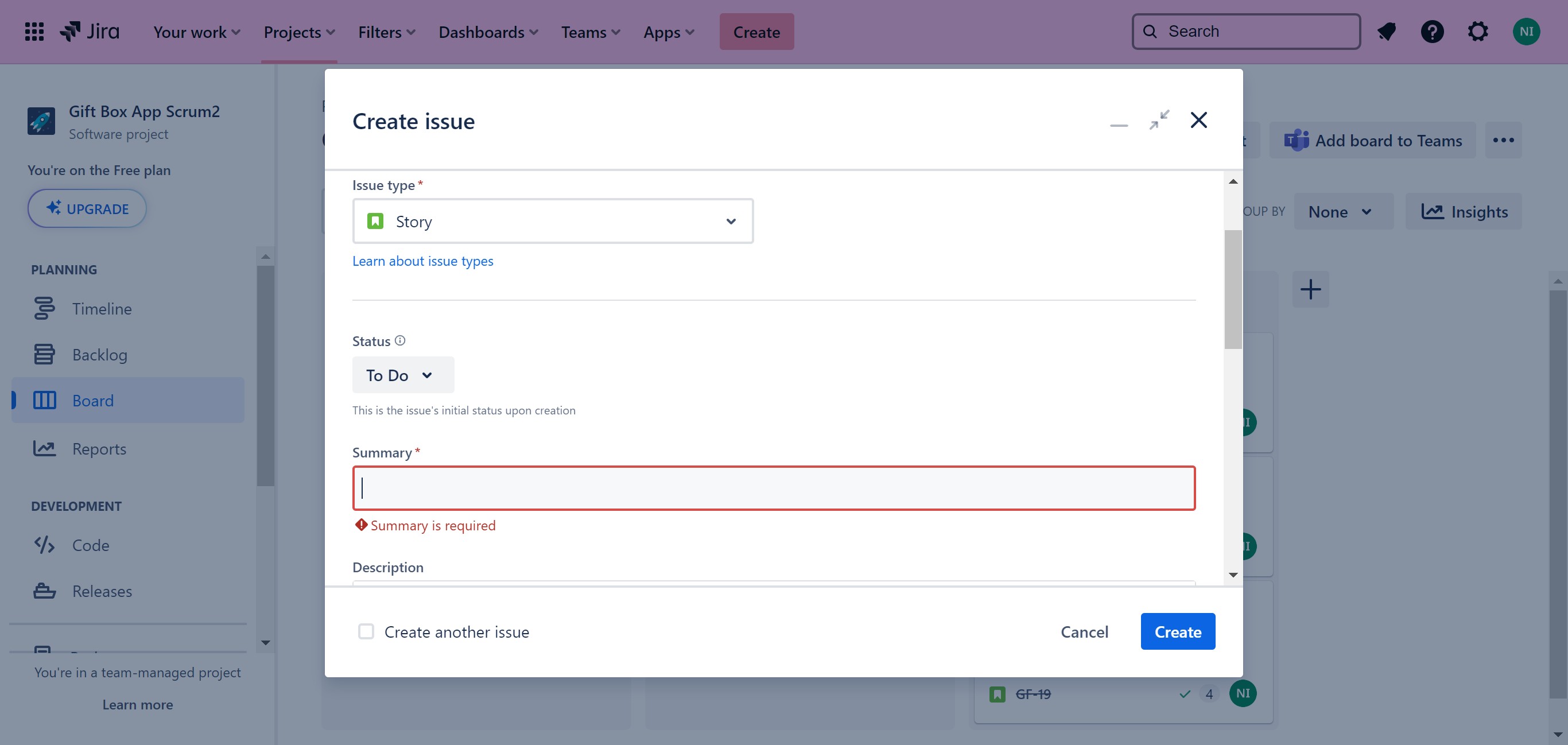This screenshot has width=1568, height=745.
Task: Close the Create issue dialog
Action: pos(1198,120)
